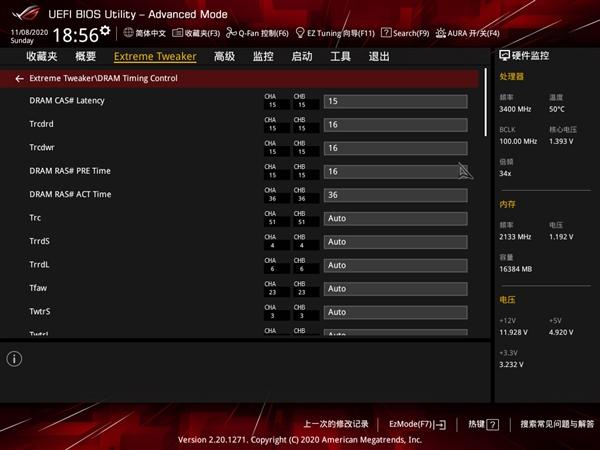Open the 高级 tab
This screenshot has width=600, height=450.
click(x=224, y=57)
